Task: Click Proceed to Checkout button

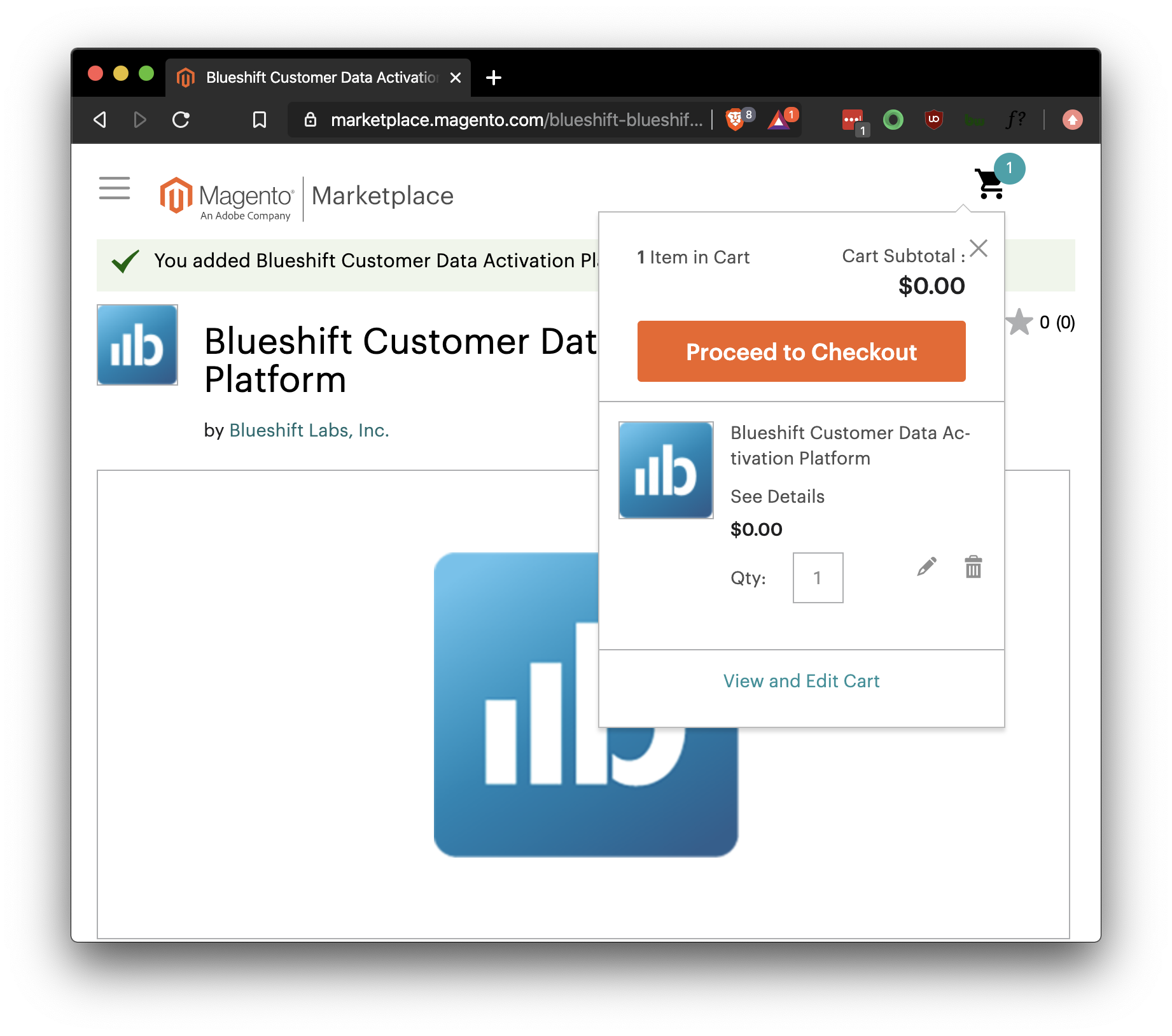Action: click(801, 351)
